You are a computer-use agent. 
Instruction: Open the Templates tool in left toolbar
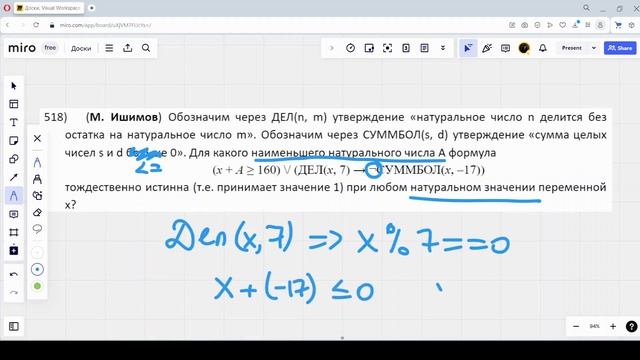[x=14, y=104]
